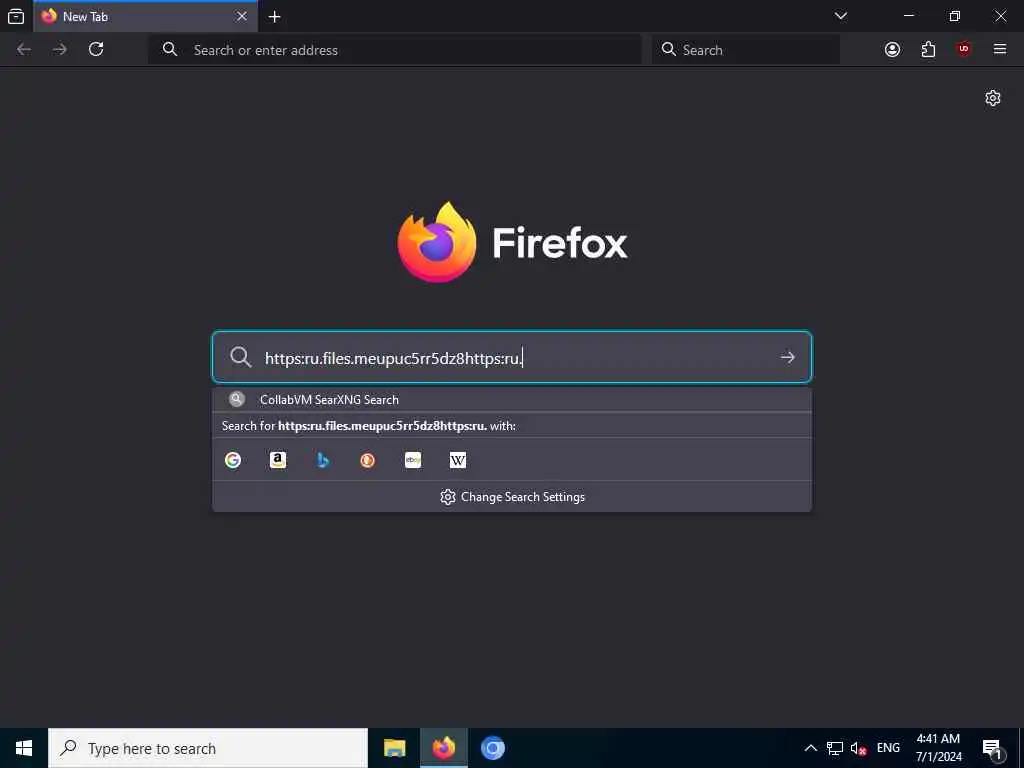Click "Search for https:ru.files.meupuc5rr5dz8https:ru. with:" text
1024x768 pixels.
[x=368, y=426]
